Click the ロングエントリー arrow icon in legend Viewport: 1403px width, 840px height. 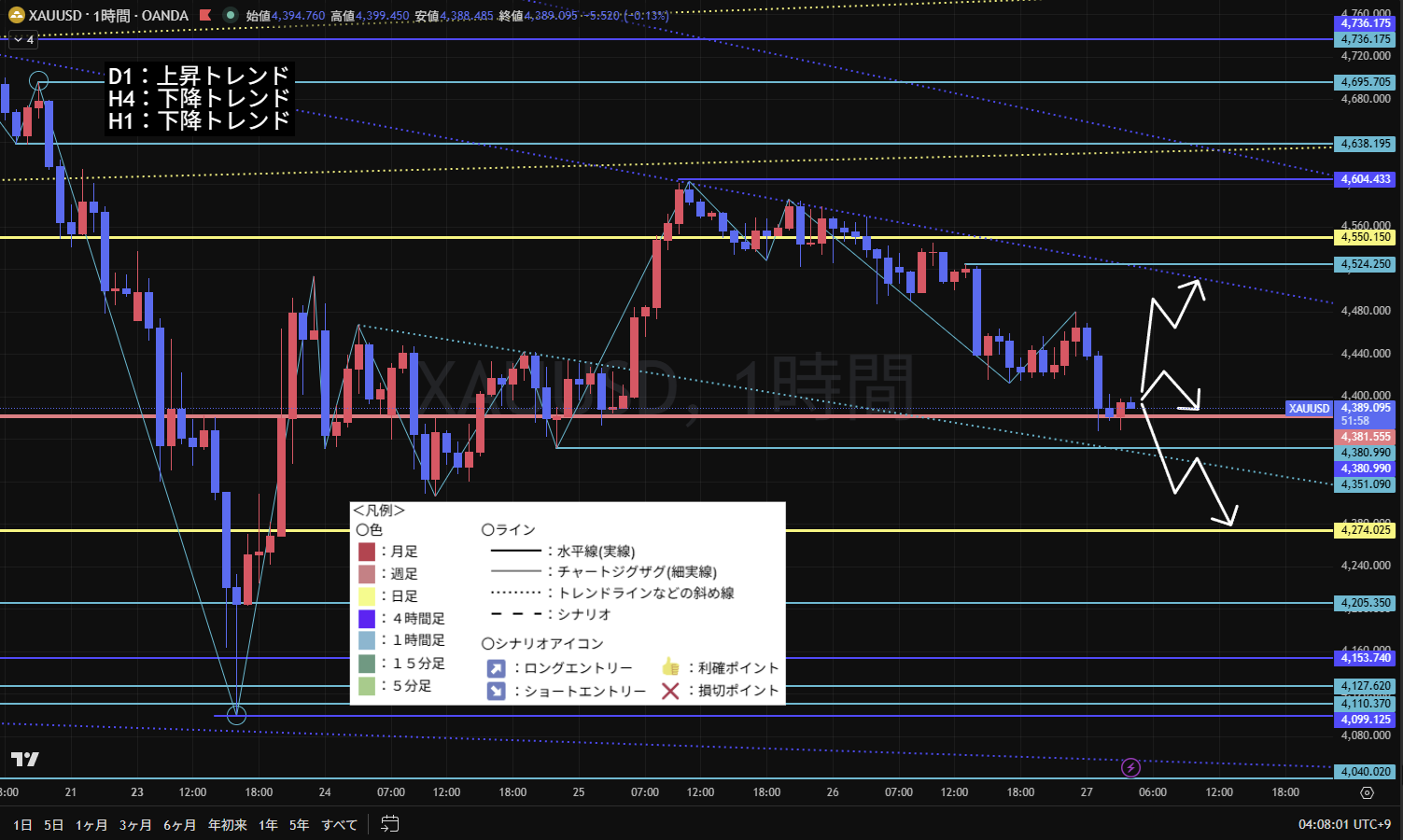pos(496,668)
